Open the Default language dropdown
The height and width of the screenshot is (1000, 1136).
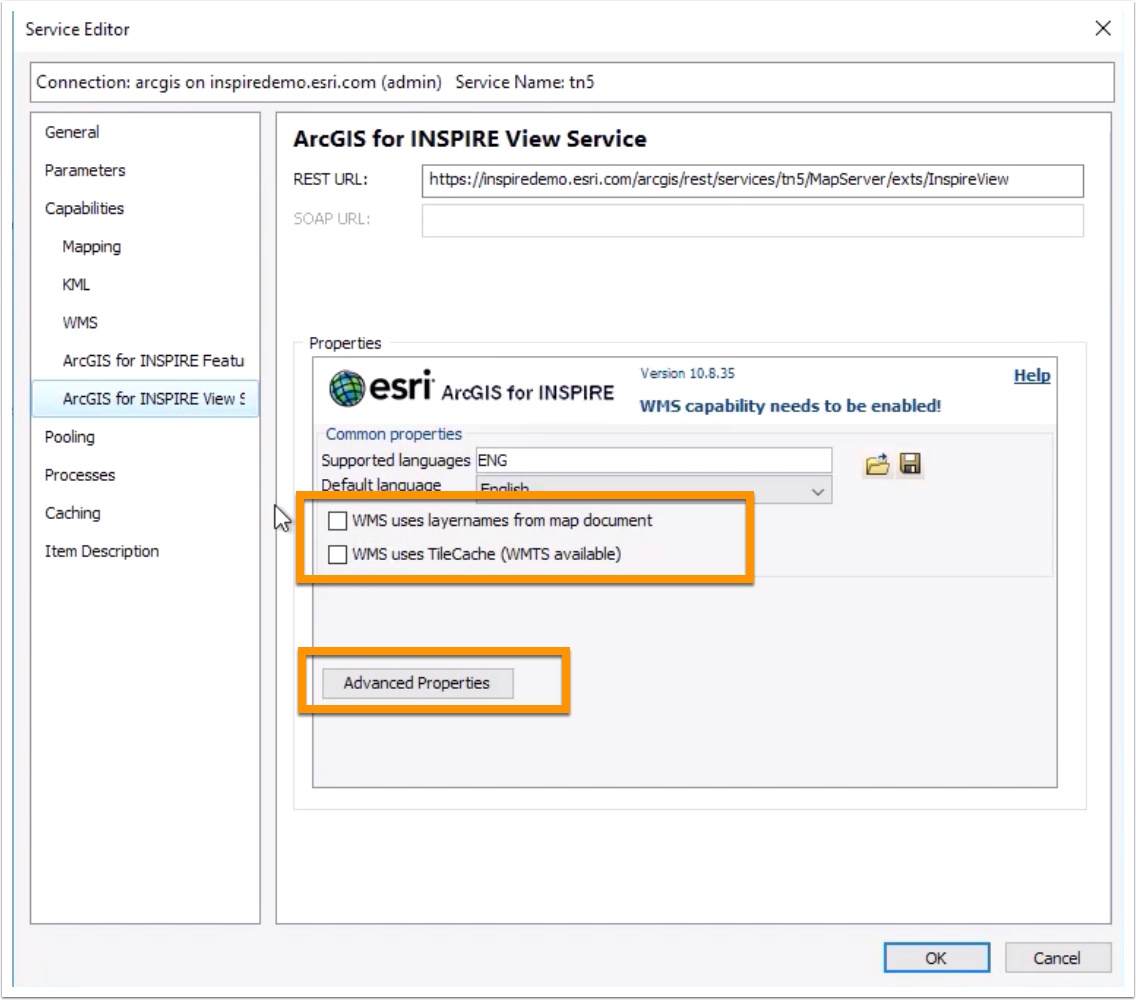[653, 491]
